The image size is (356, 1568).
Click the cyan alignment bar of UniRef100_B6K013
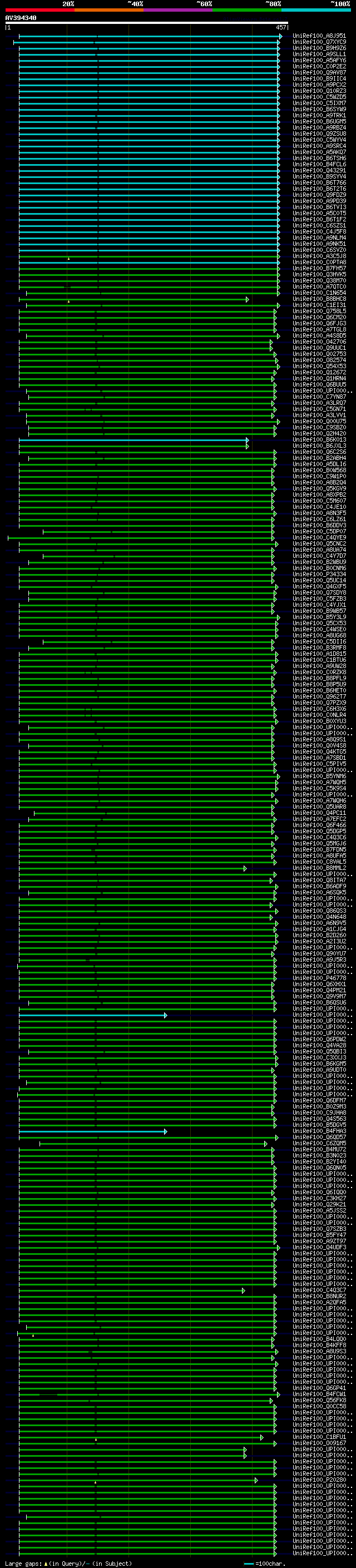[x=133, y=439]
